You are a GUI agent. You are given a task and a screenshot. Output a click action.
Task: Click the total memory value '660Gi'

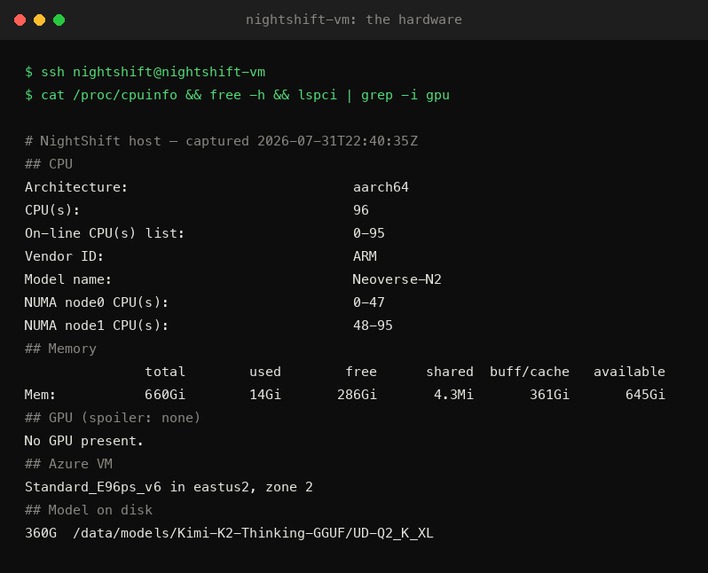pos(165,395)
